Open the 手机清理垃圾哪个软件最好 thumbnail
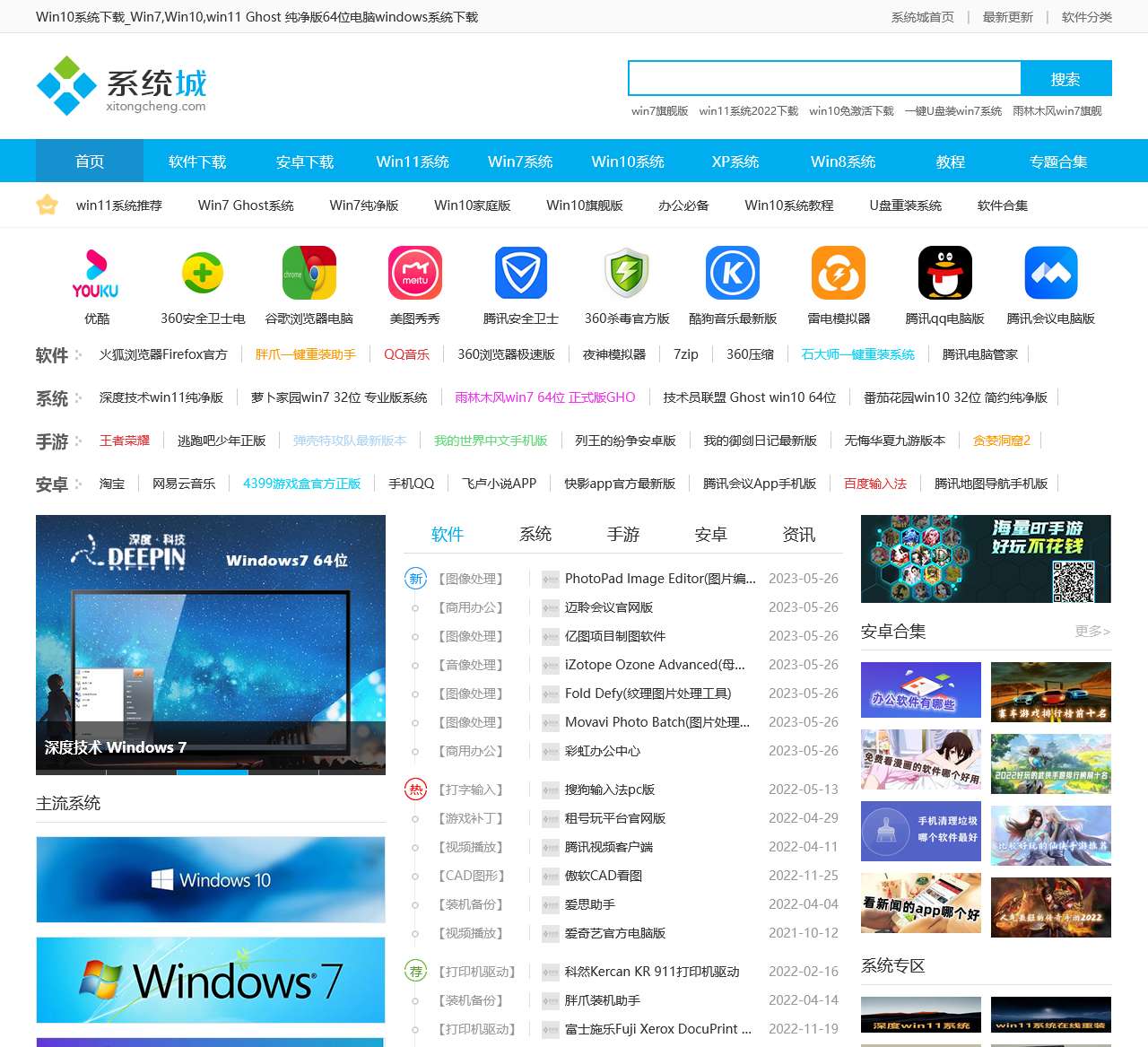 (921, 832)
